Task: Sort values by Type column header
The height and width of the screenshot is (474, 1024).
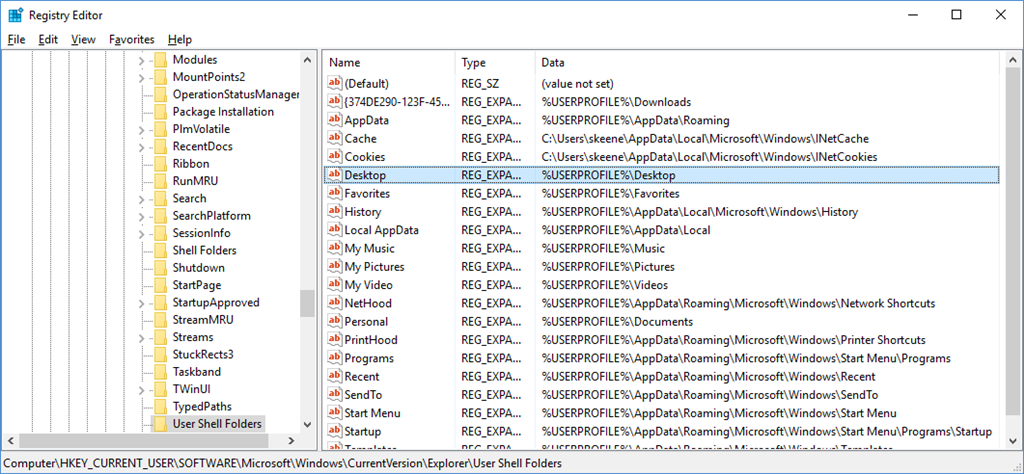Action: 495,63
